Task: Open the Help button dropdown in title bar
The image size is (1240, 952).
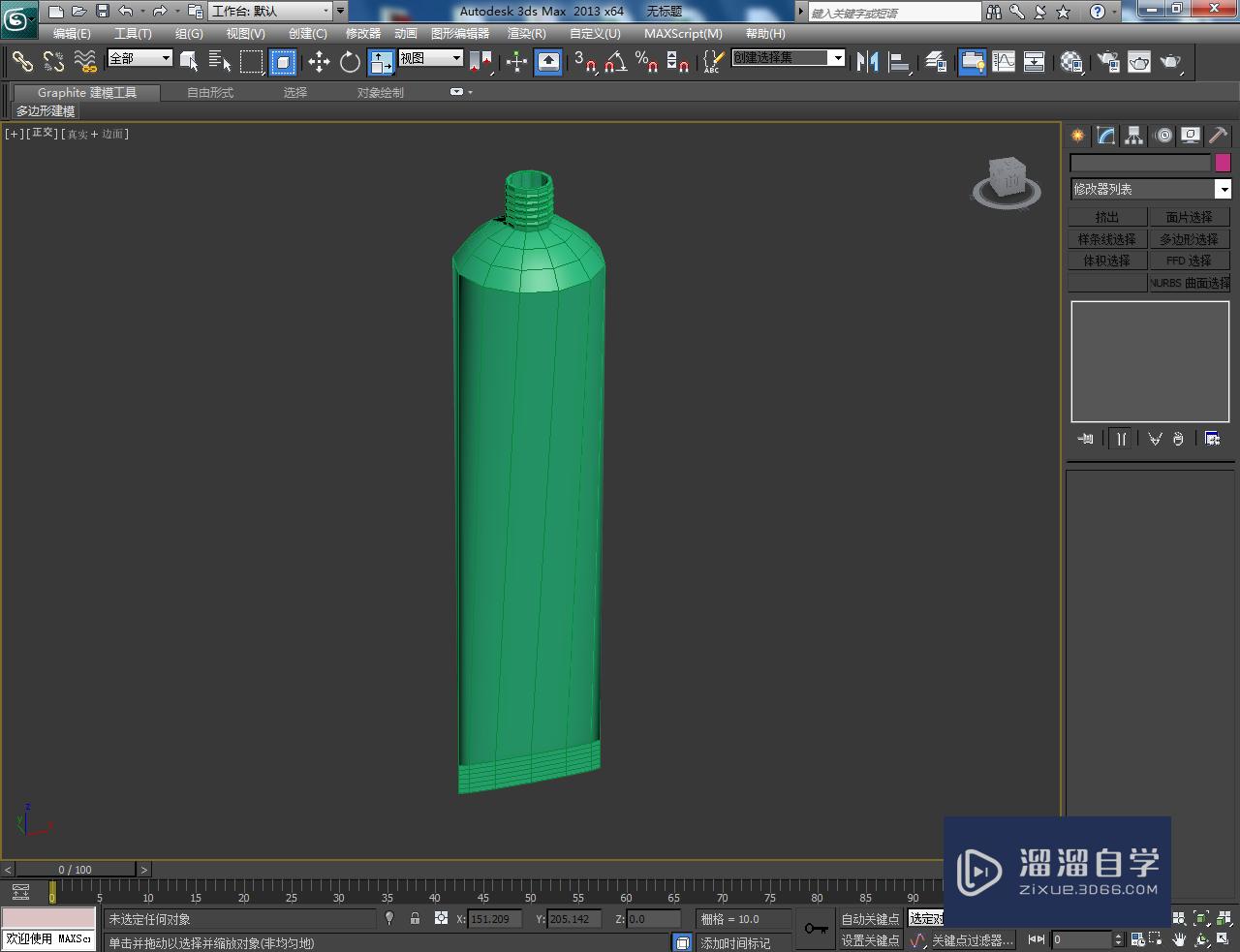Action: 1114,12
